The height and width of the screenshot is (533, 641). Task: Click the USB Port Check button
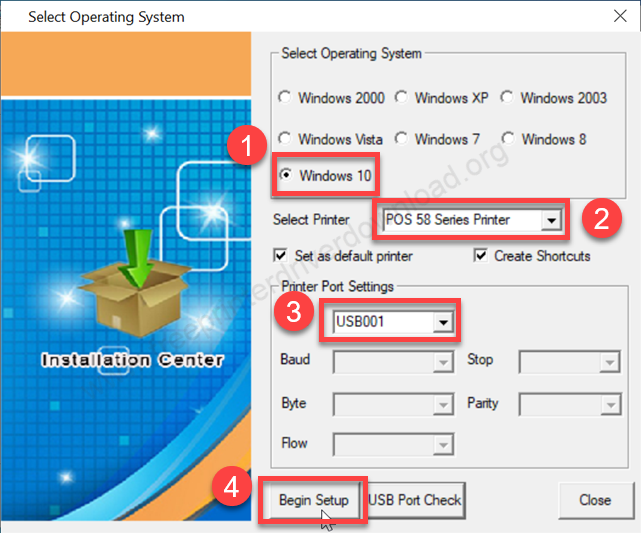(x=415, y=500)
